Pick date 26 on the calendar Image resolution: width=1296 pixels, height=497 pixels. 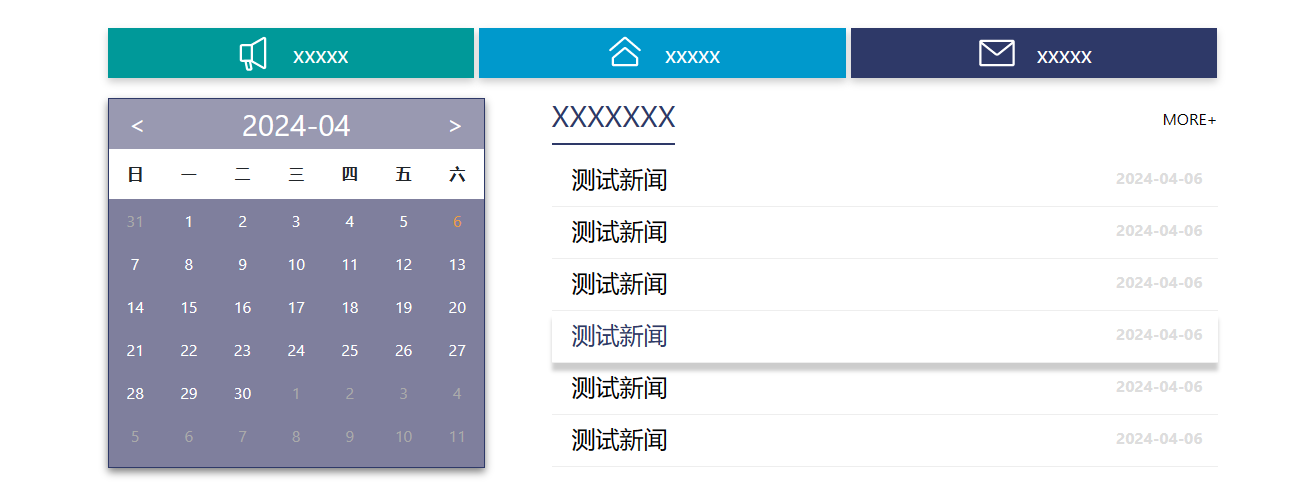point(403,351)
